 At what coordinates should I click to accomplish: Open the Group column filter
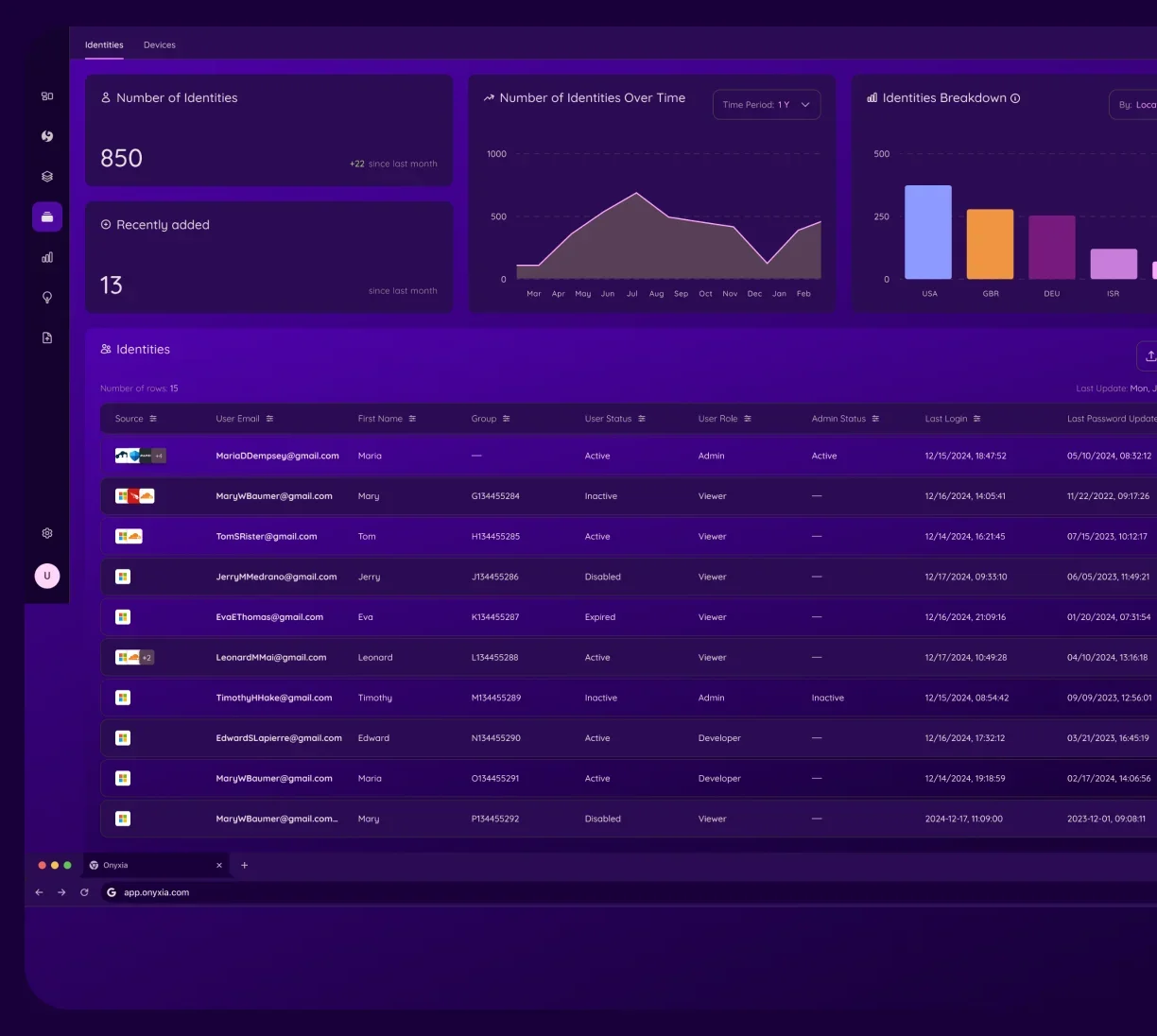point(506,419)
